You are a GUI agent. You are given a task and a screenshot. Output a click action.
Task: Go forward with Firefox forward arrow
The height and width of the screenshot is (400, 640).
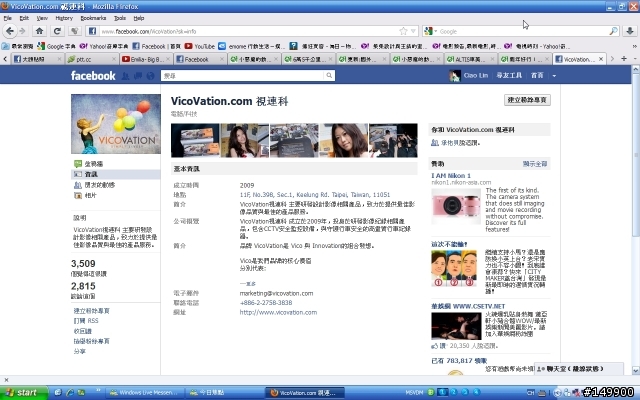(x=22, y=31)
